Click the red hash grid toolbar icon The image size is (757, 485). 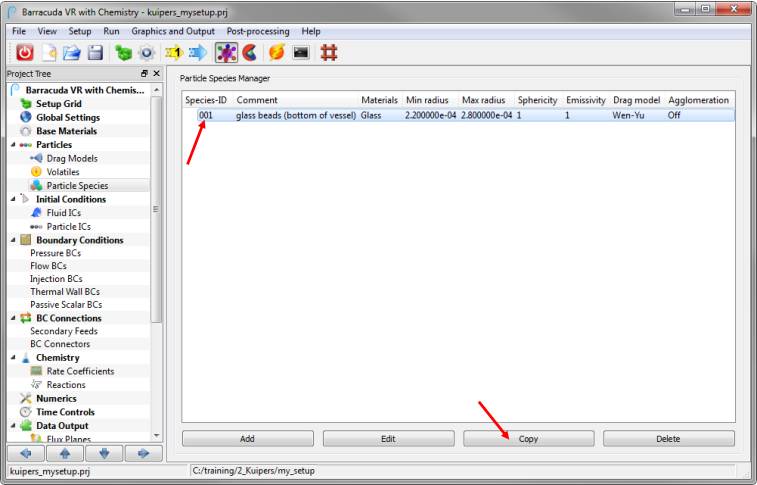329,53
